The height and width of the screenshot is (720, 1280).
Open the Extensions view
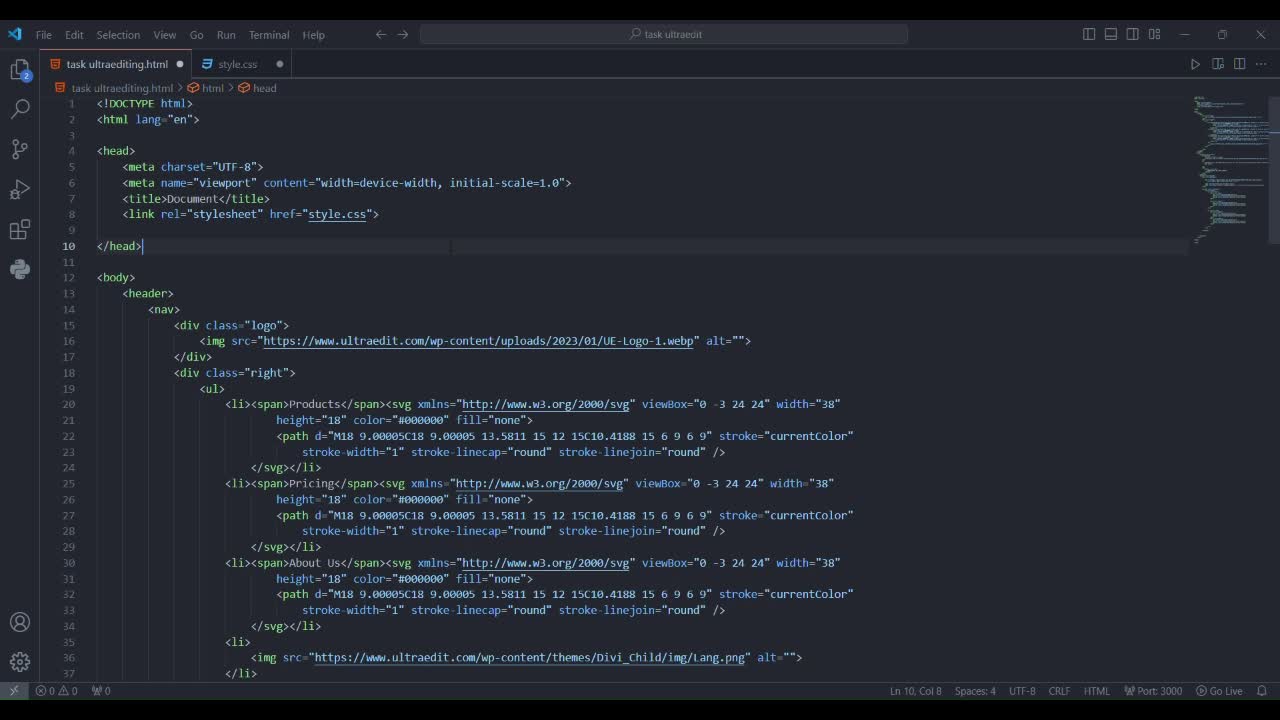[19, 230]
